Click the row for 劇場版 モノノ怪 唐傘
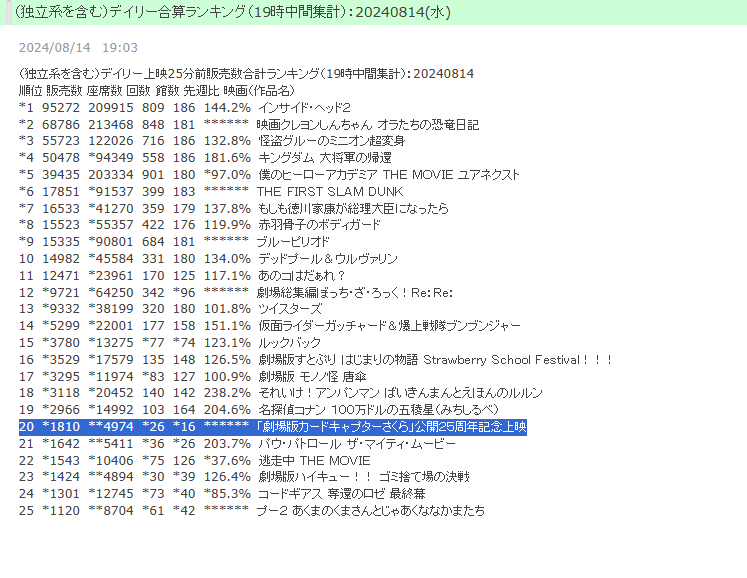 point(192,377)
